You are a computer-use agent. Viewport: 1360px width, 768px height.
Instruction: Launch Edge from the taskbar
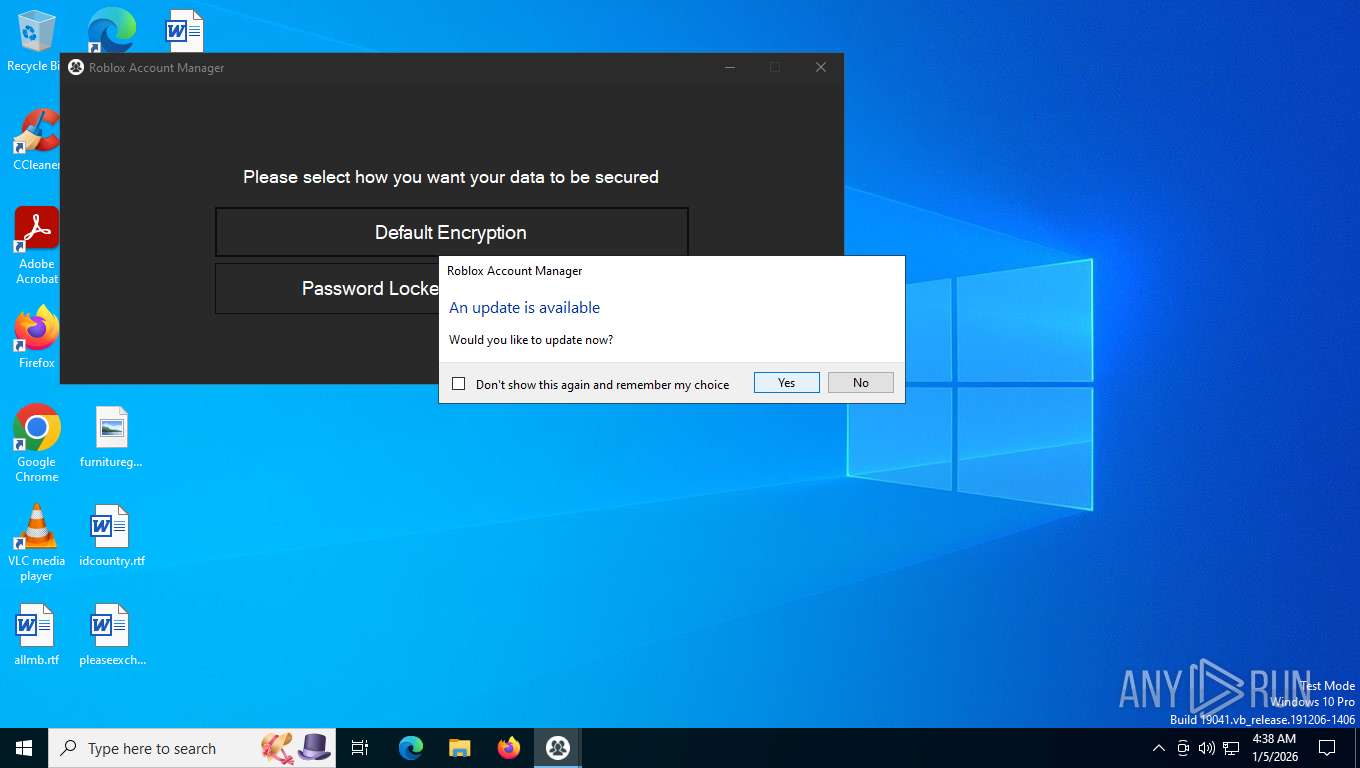(410, 748)
